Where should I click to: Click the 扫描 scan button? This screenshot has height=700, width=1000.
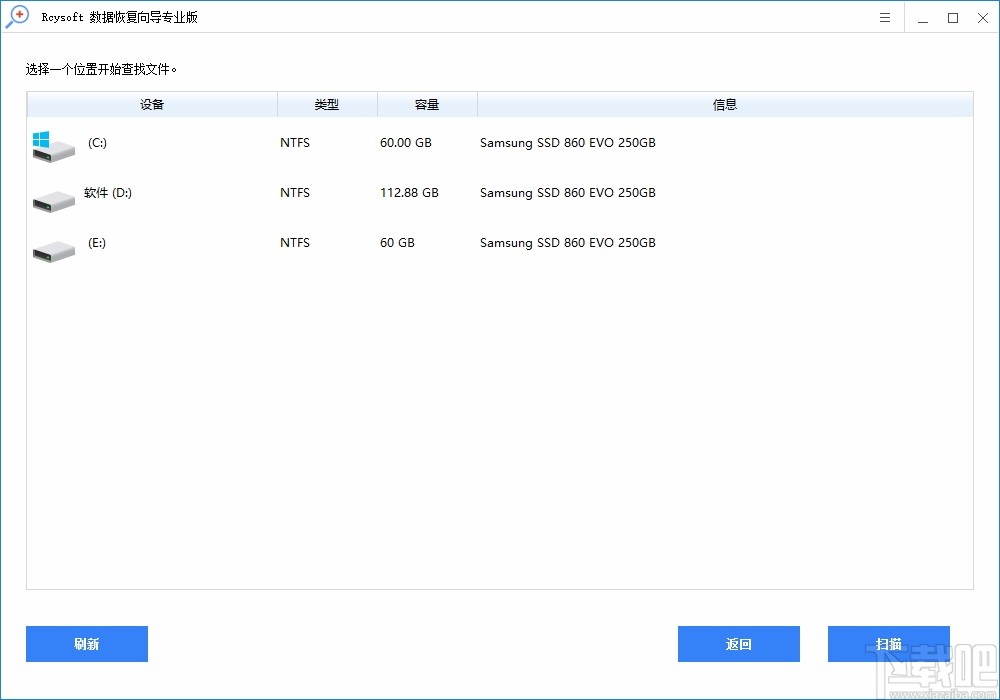(888, 644)
